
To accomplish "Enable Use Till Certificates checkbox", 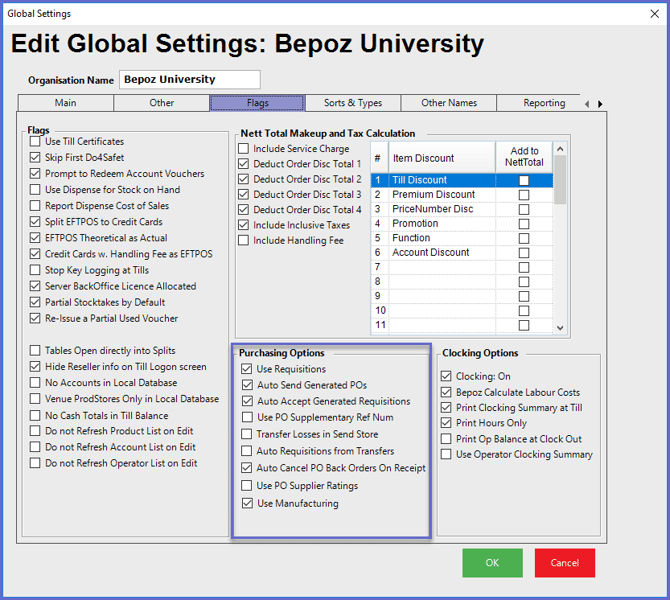I will 36,142.
